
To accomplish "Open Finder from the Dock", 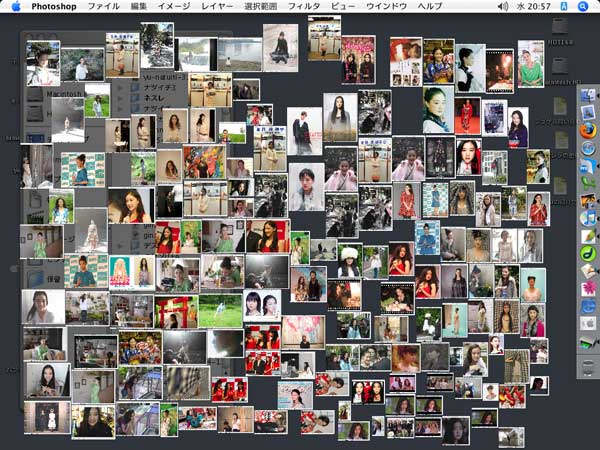I will tap(588, 95).
